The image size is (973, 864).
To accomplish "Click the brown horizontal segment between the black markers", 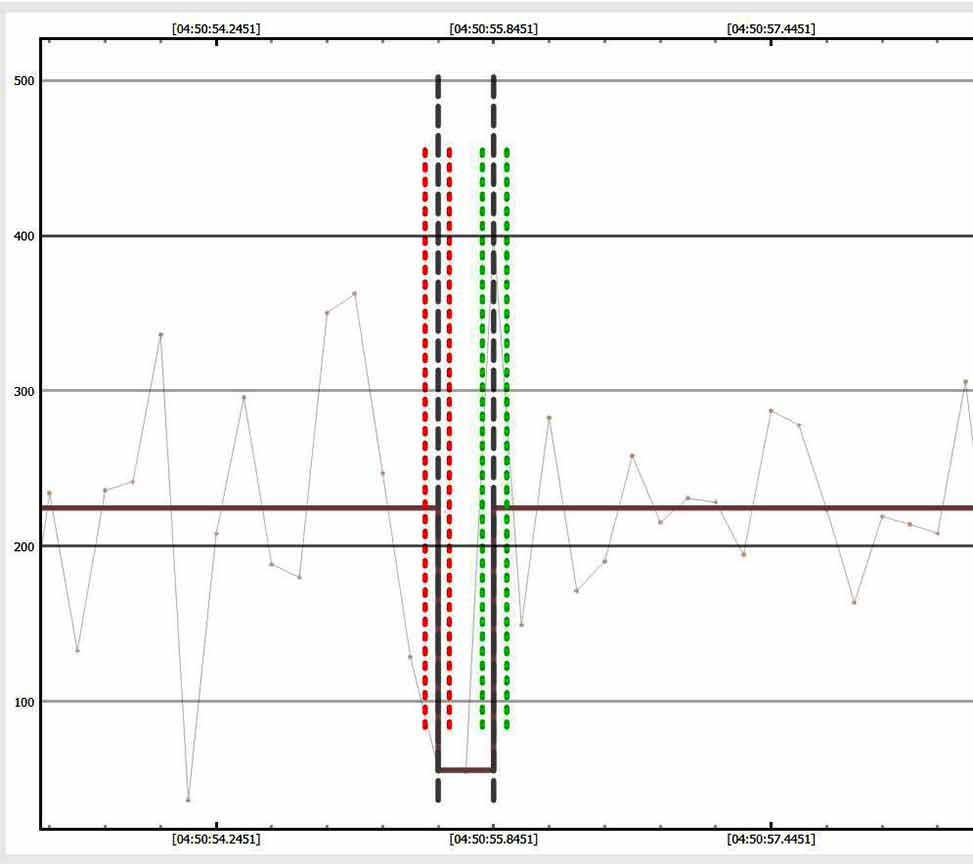I will (466, 770).
